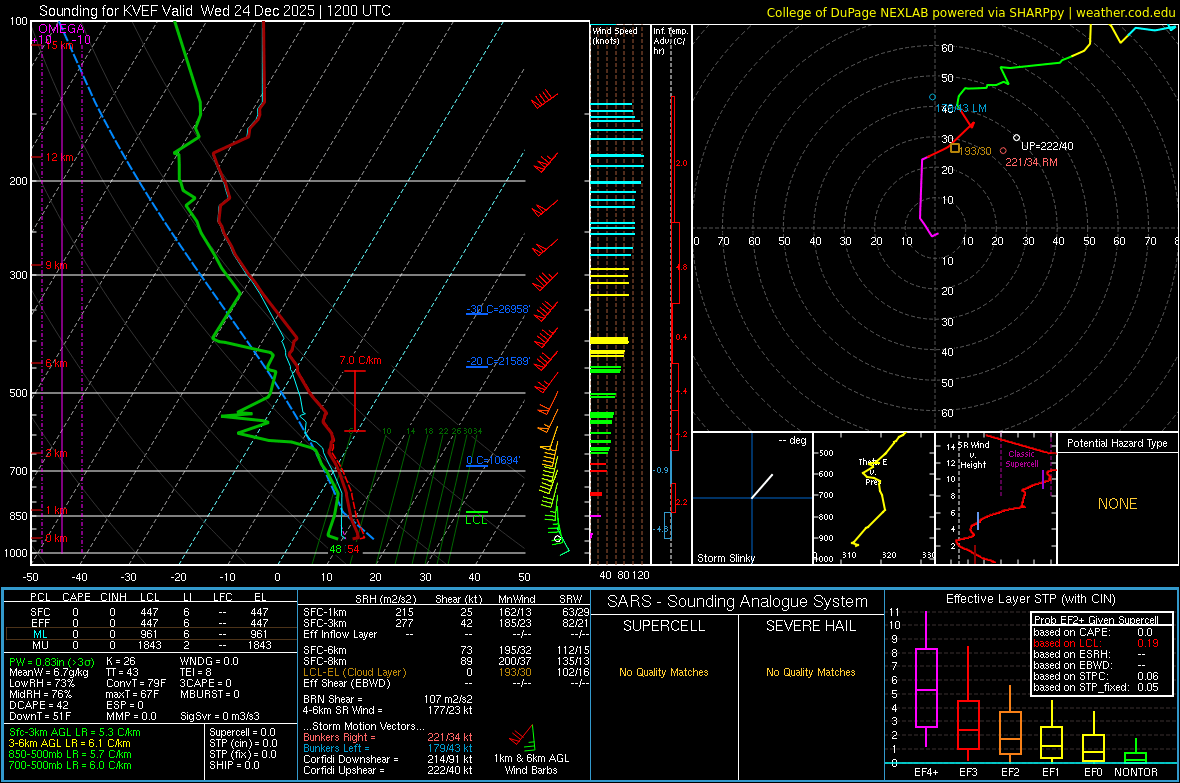Click the 7.0 C/km lapse rate label

pos(360,360)
